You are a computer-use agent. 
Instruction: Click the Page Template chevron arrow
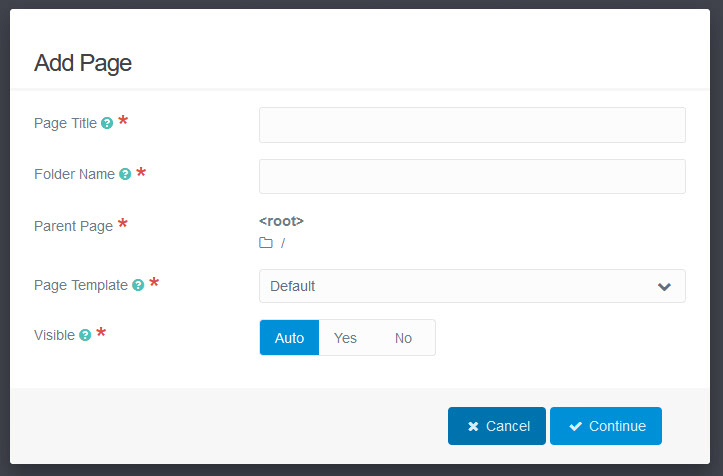[664, 287]
